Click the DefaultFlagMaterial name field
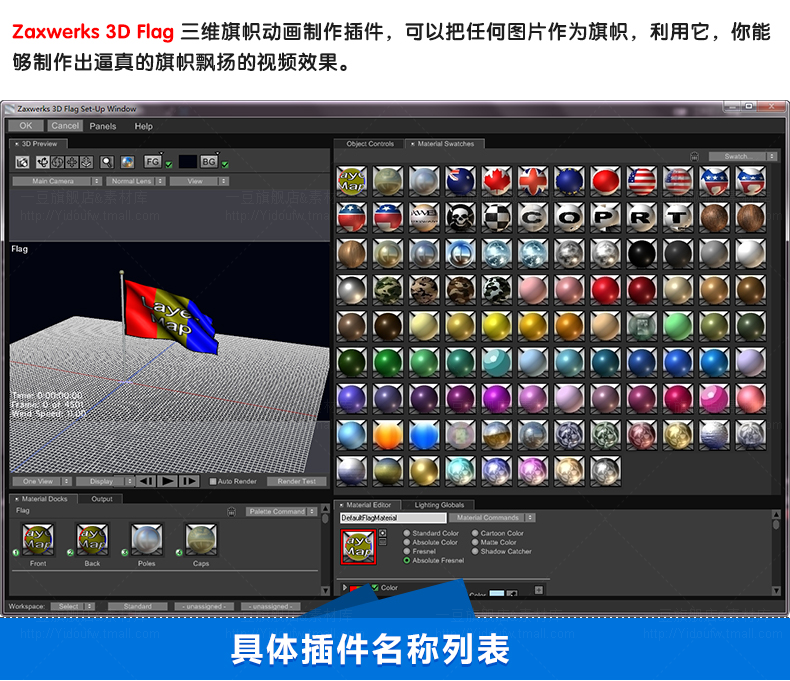 coord(392,518)
